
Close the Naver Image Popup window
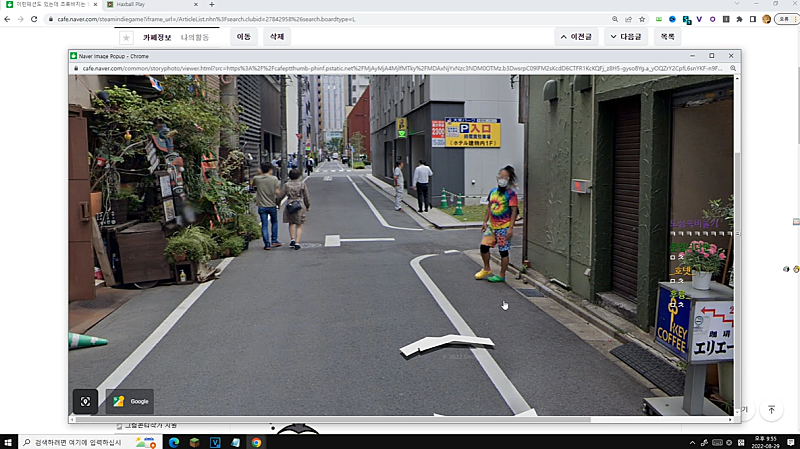pyautogui.click(x=731, y=56)
